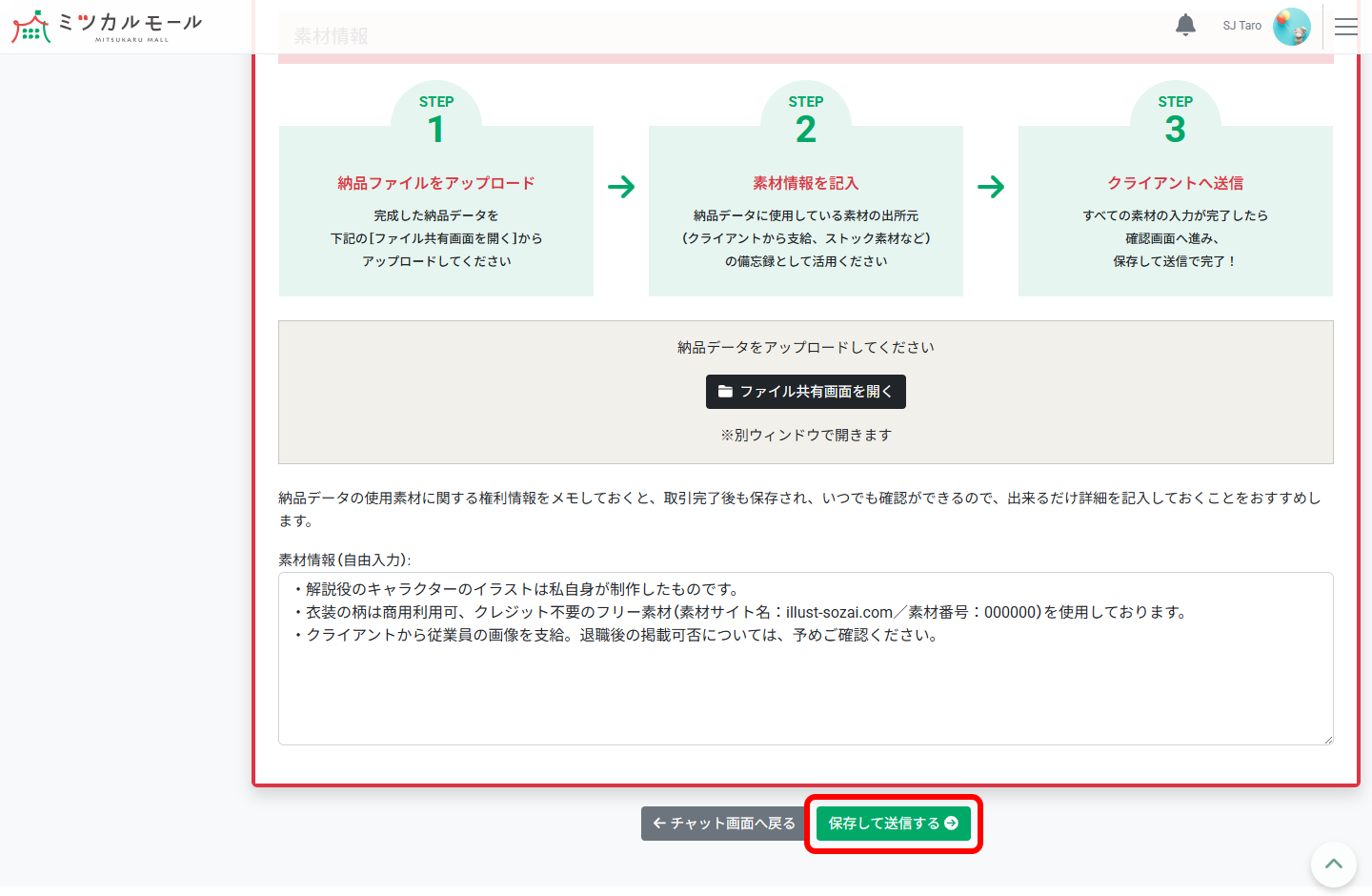The image size is (1372, 896).
Task: Click the green arrow between STEP 2 and STEP 3
Action: [x=991, y=188]
